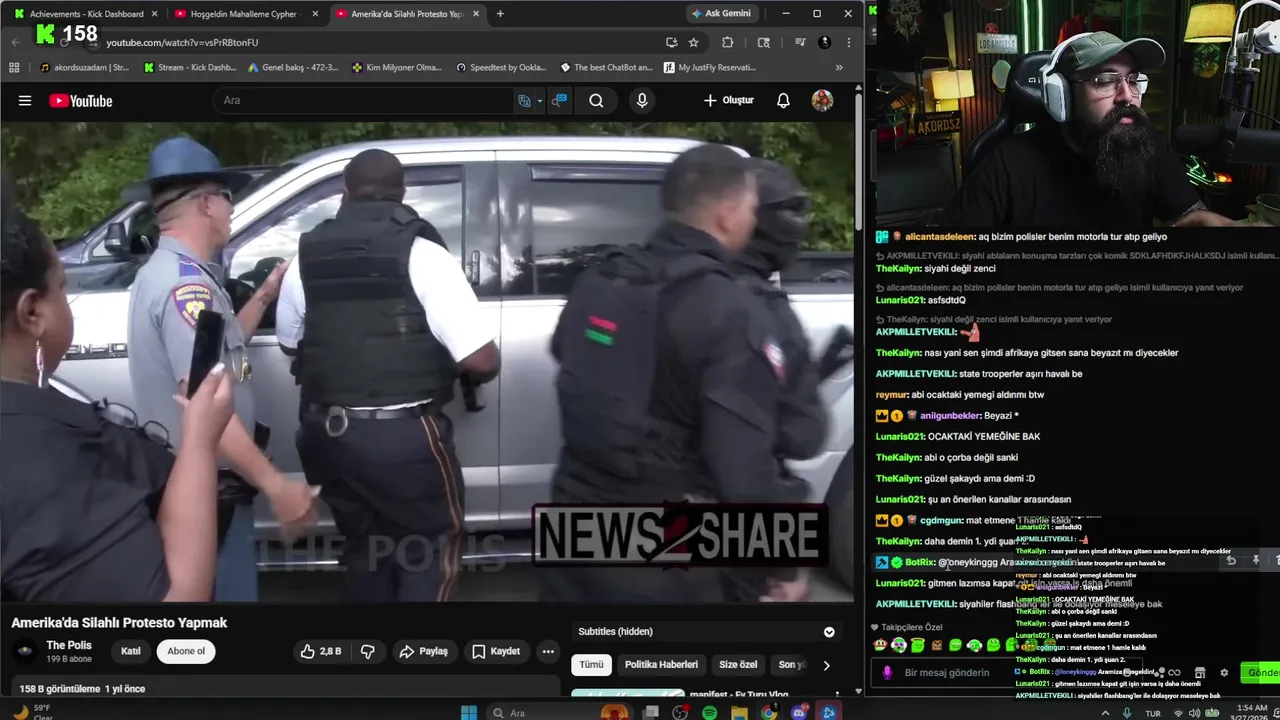Open My JustFly Reservation bookmark
1280x720 pixels.
pos(708,67)
